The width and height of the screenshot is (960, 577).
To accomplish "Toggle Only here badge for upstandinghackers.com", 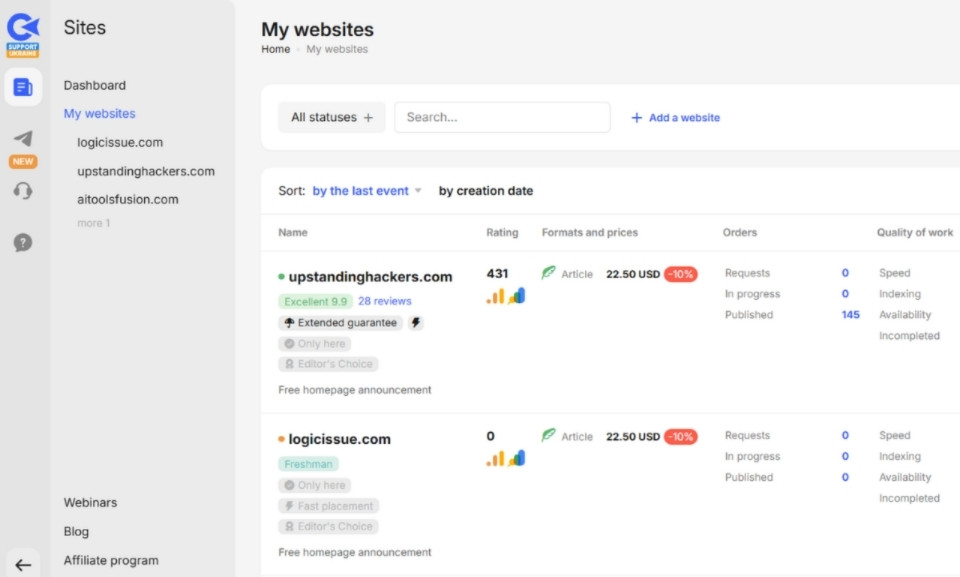I will pyautogui.click(x=315, y=344).
